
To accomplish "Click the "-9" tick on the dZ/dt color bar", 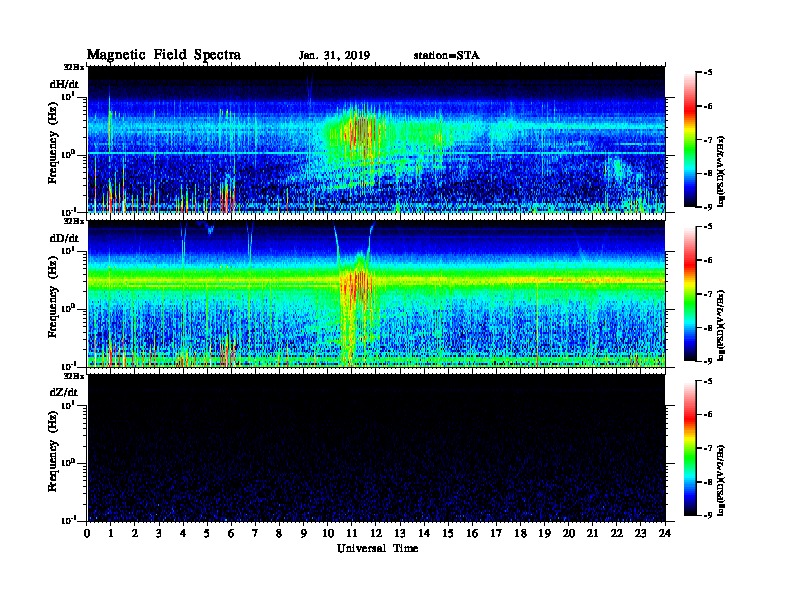I will pos(708,515).
